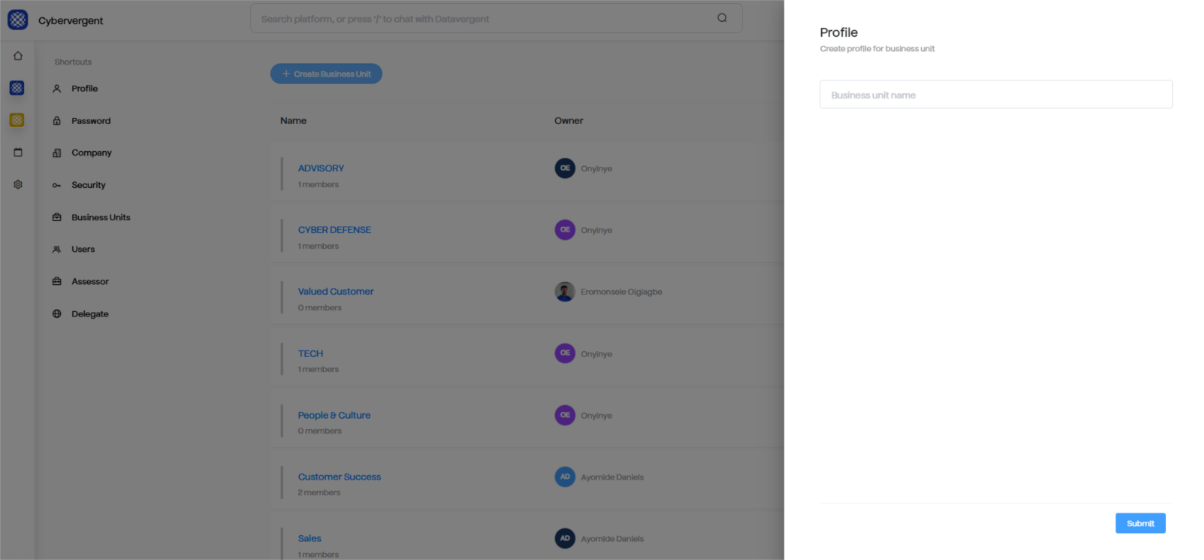Select Business Units in the sidebar
Image resolution: width=1204 pixels, height=560 pixels.
[100, 217]
